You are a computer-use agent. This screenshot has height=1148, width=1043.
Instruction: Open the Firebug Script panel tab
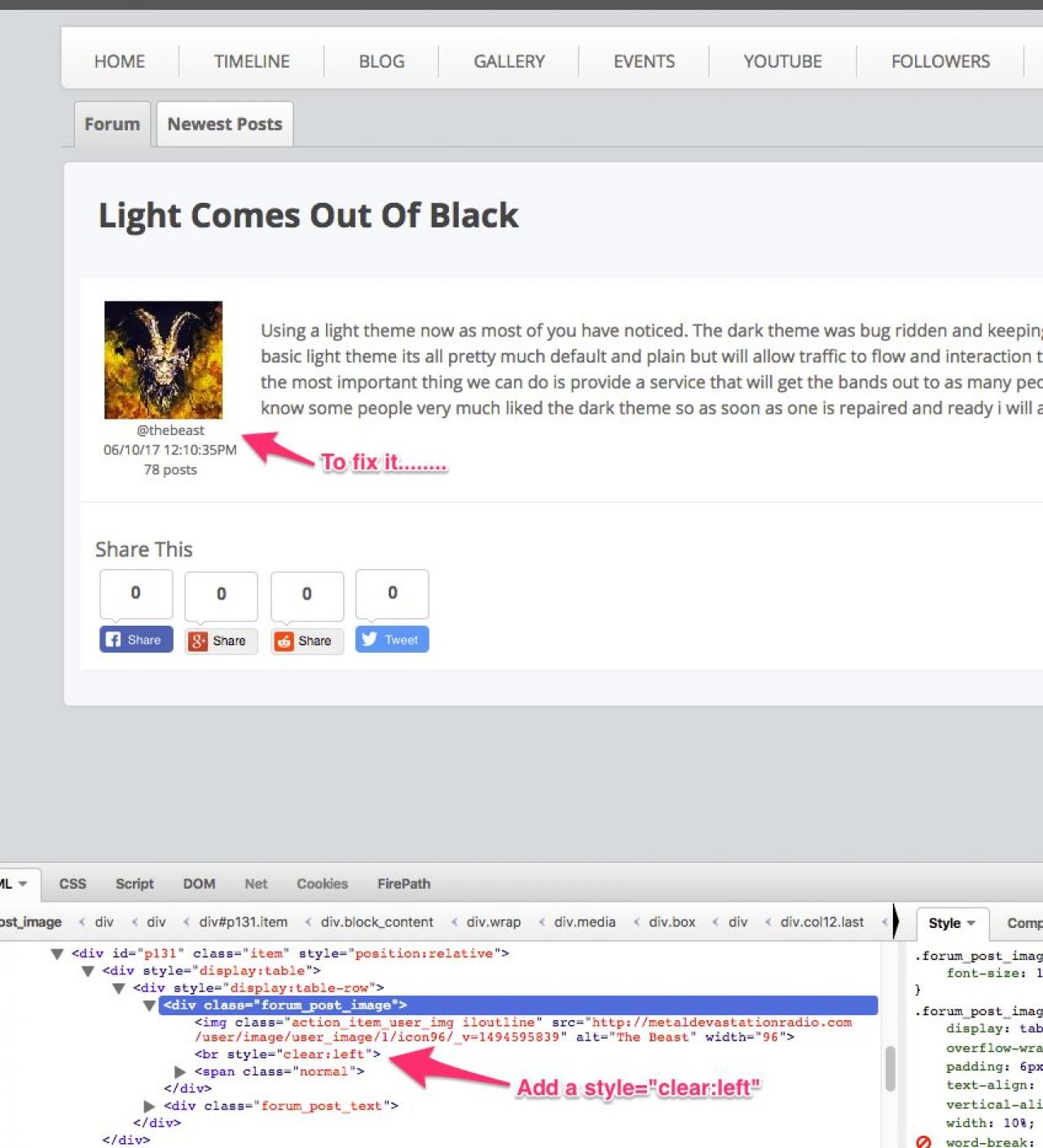134,884
